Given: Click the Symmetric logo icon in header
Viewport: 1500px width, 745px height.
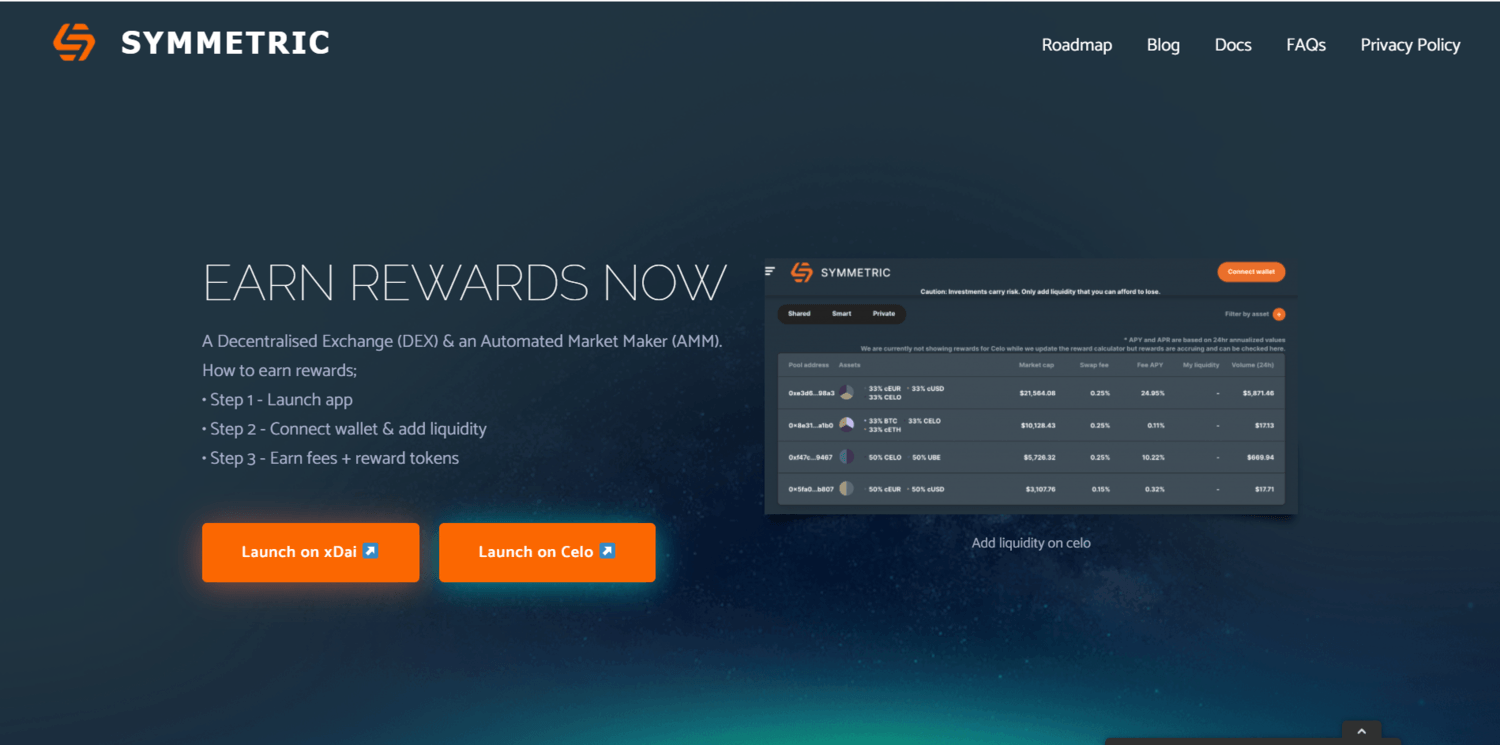Looking at the screenshot, I should tap(74, 43).
